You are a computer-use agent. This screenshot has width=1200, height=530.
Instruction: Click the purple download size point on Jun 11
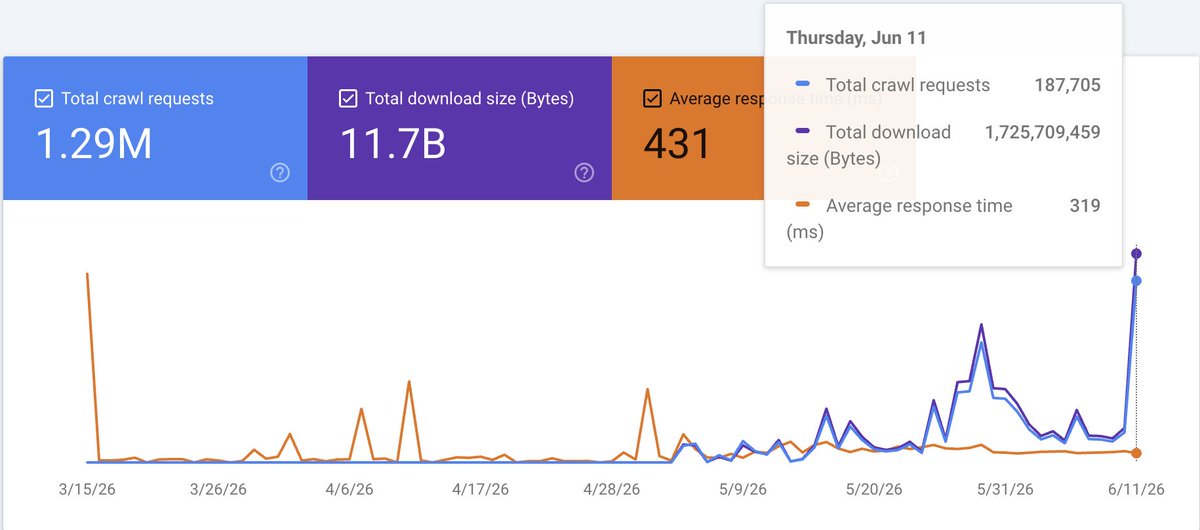(x=1136, y=253)
